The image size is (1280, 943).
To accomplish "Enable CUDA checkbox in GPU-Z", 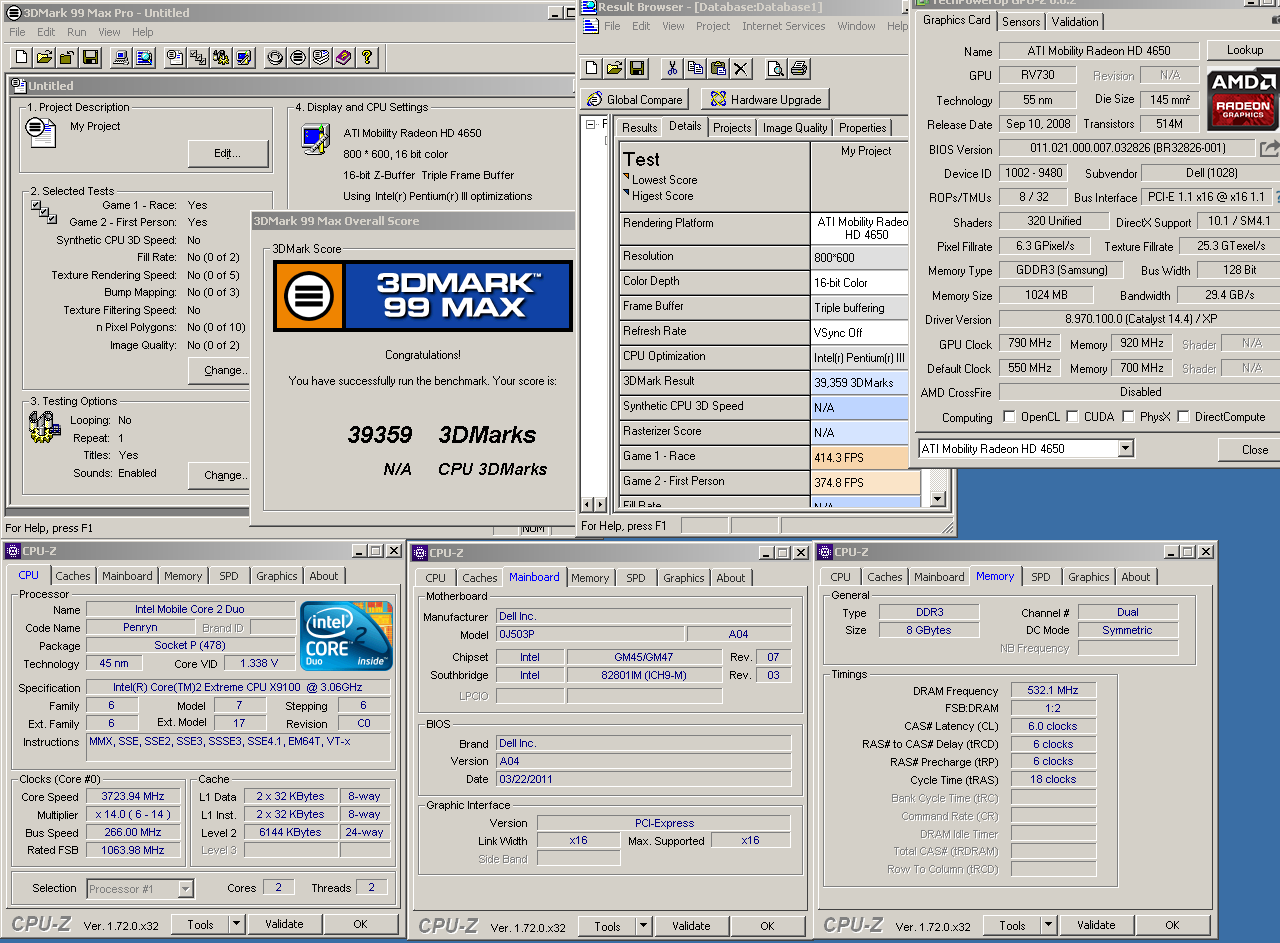I will tap(1072, 416).
